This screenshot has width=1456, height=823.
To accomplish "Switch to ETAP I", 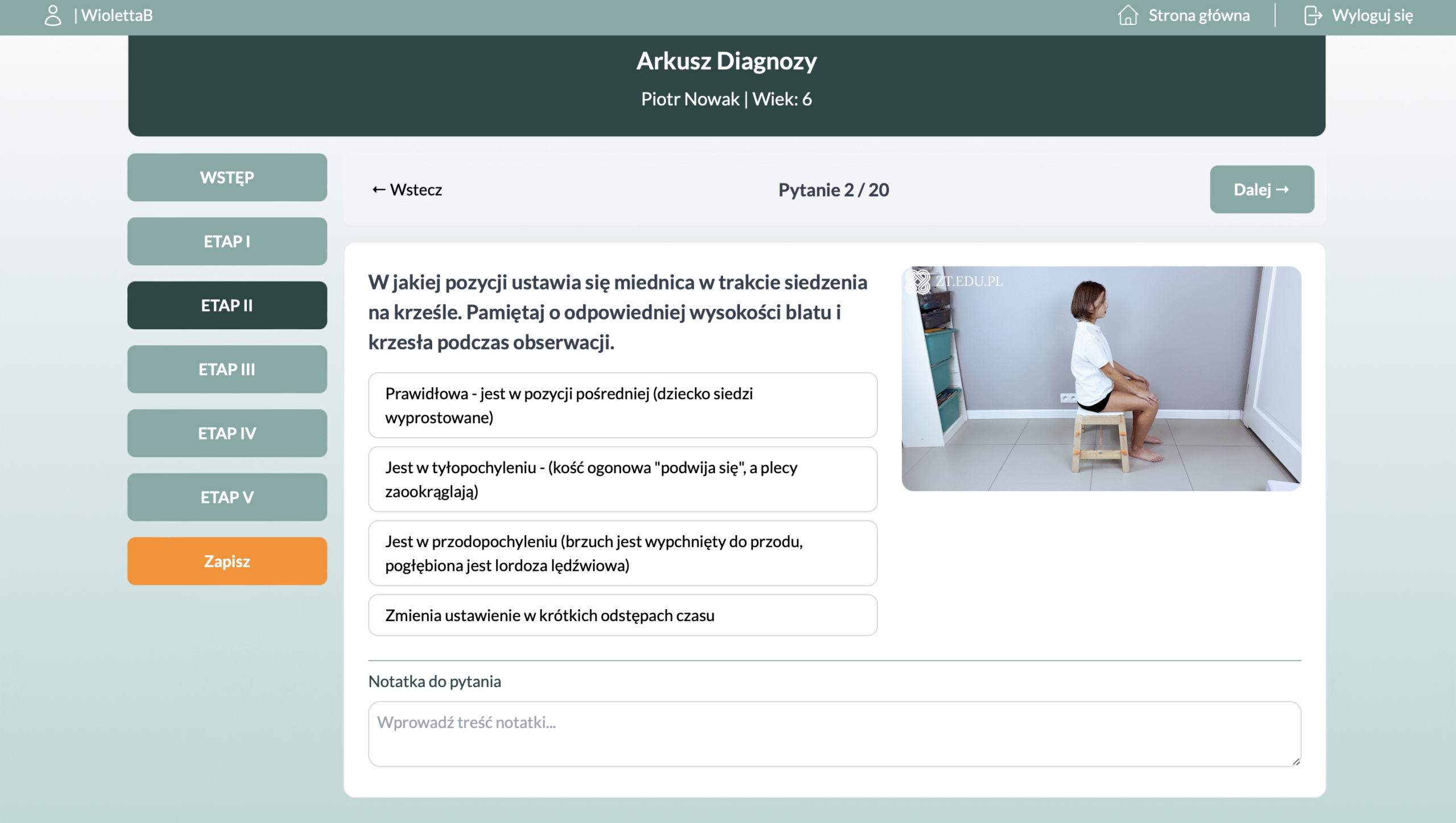I will point(227,241).
